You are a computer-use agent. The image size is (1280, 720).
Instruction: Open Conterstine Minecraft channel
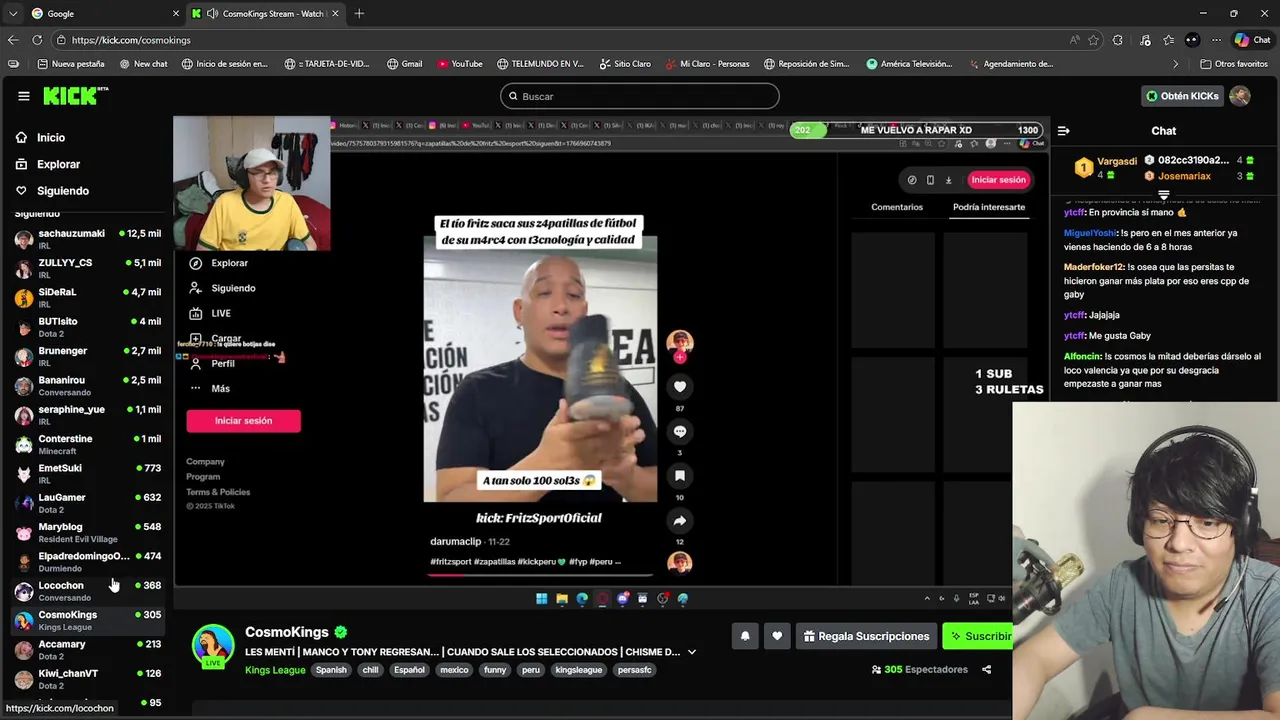(88, 444)
